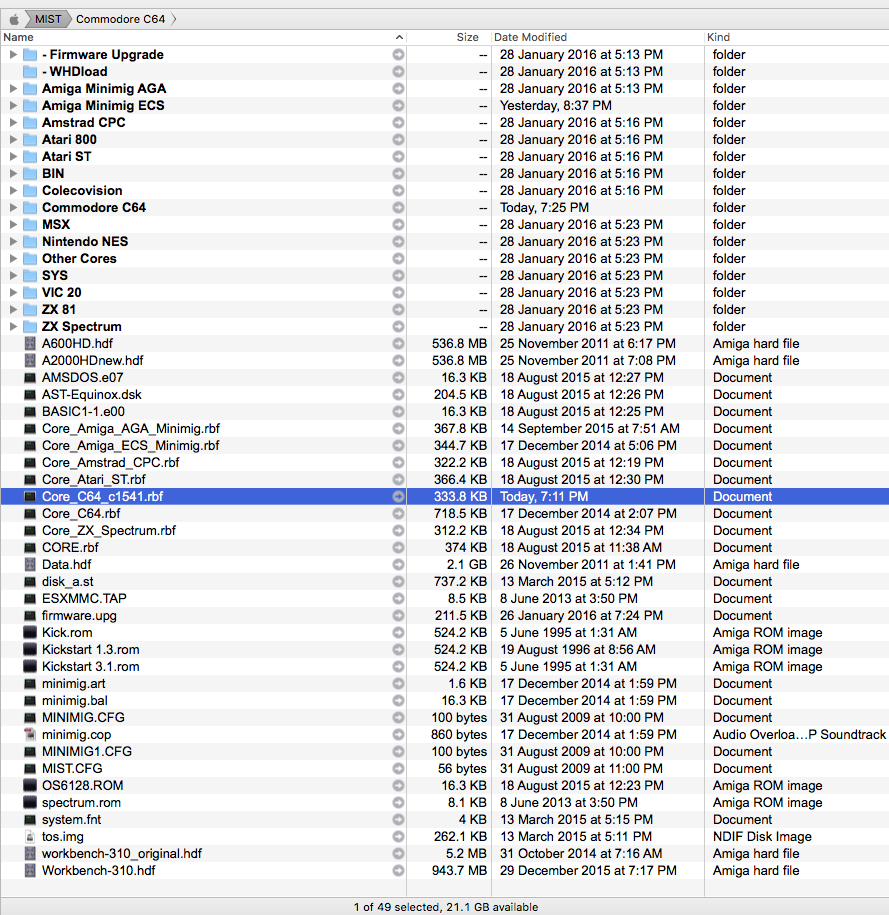Toggle sort direction arrow in Name header
The height and width of the screenshot is (915, 889).
click(x=399, y=37)
